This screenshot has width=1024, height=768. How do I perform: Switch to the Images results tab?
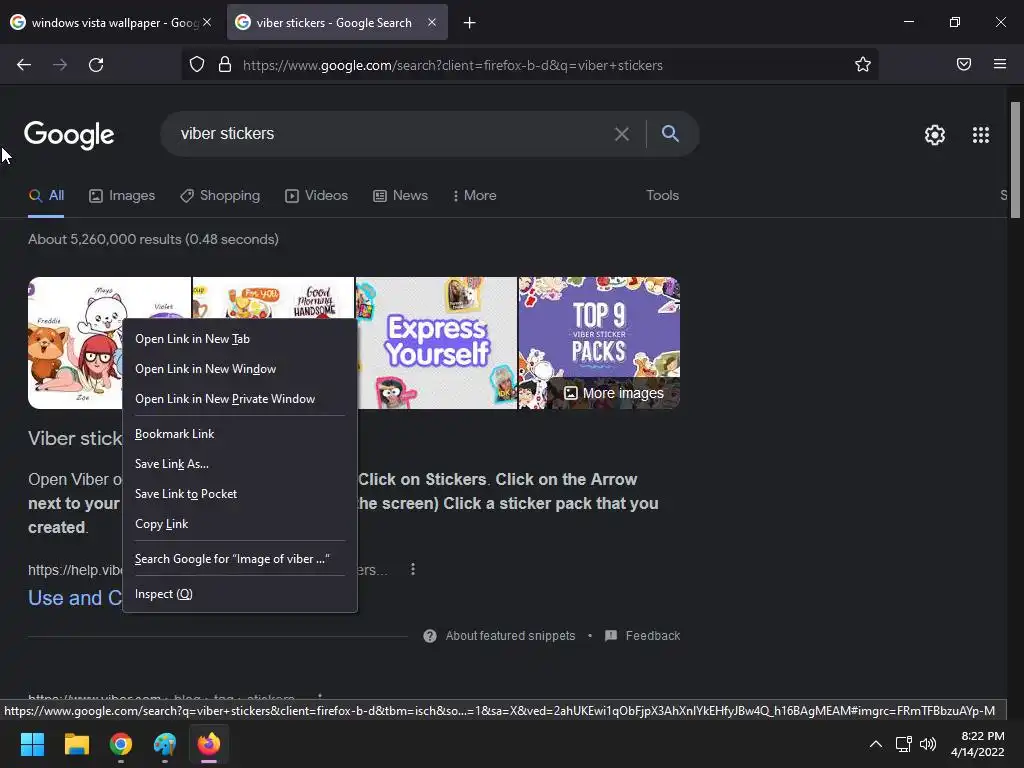122,195
